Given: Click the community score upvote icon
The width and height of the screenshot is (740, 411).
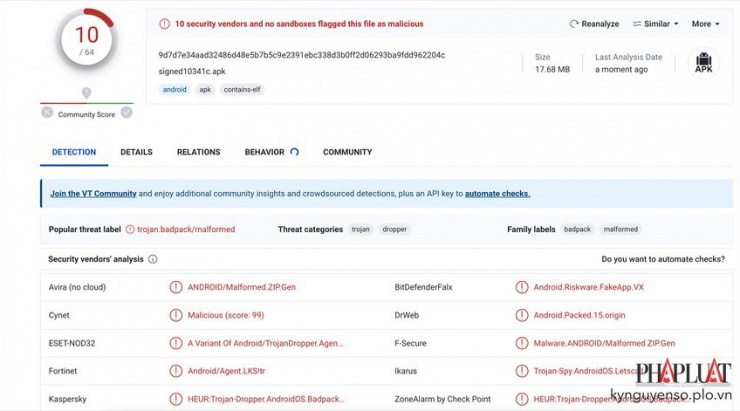Looking at the screenshot, I should click(x=126, y=113).
